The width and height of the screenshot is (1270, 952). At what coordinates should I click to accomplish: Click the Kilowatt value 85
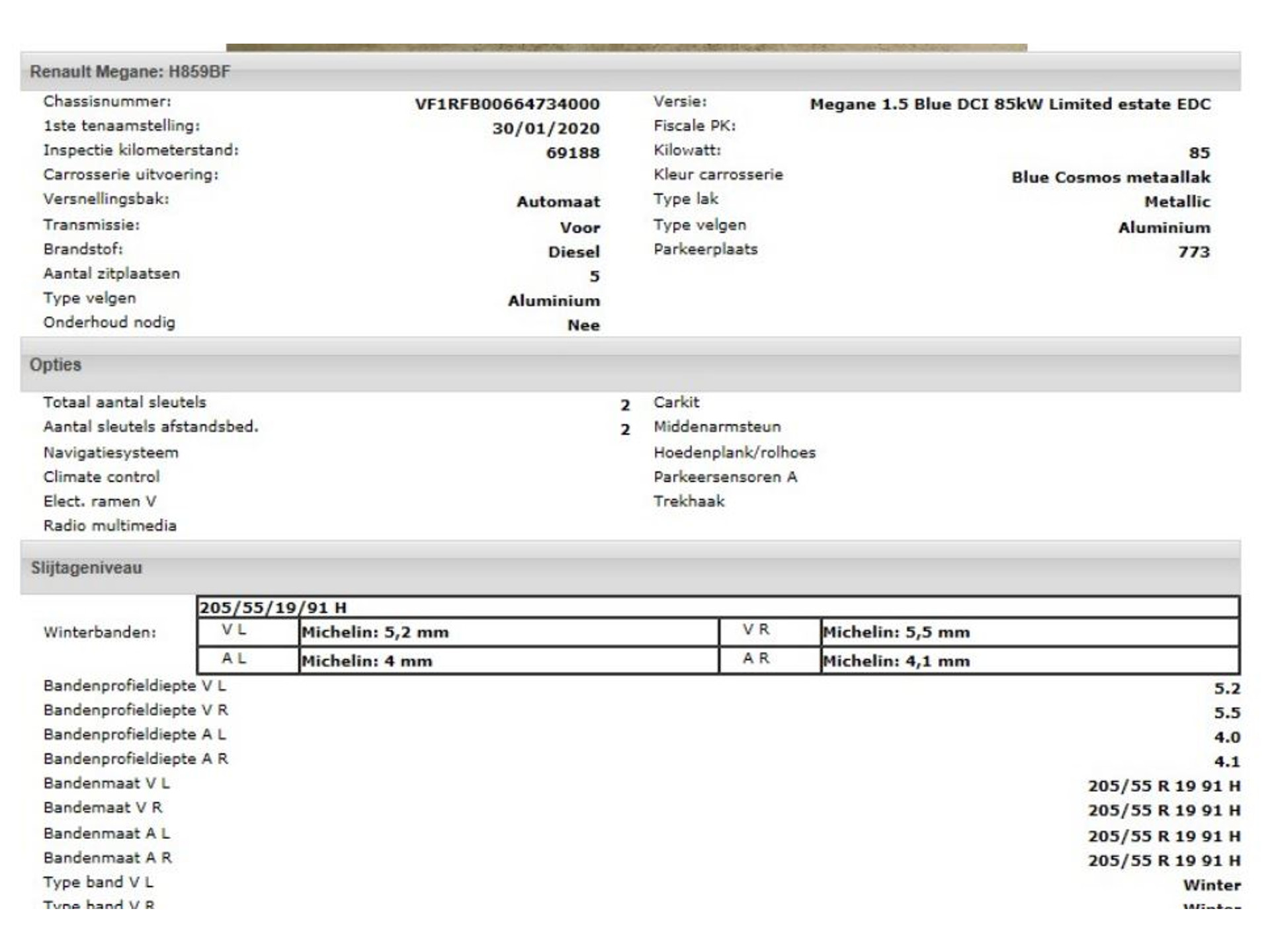(x=1199, y=153)
